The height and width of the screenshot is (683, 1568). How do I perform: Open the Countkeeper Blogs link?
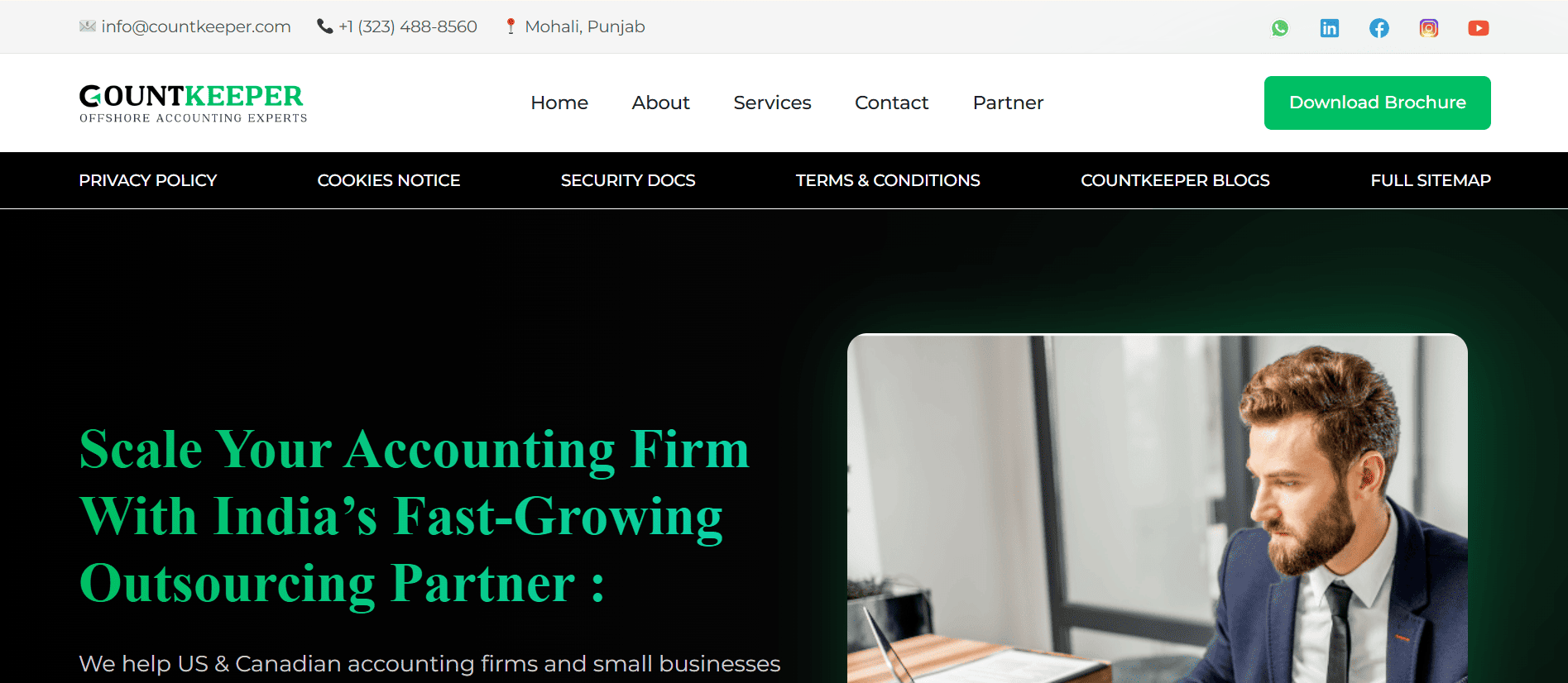[1175, 180]
